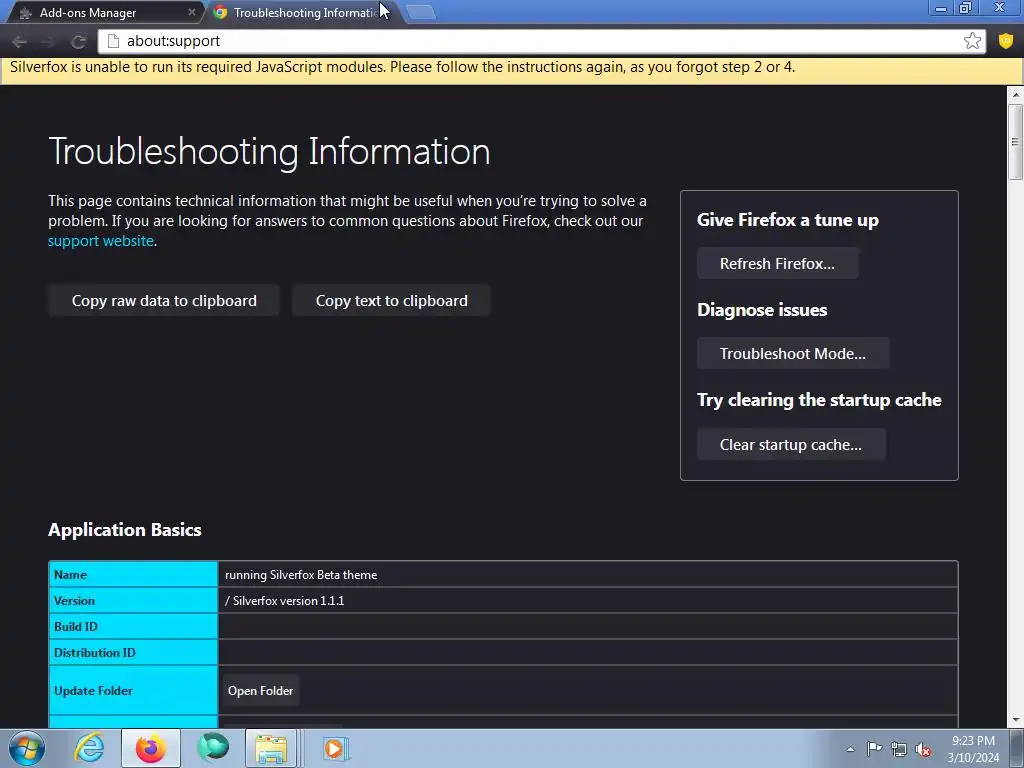Bookmark this page with the star icon

click(972, 41)
